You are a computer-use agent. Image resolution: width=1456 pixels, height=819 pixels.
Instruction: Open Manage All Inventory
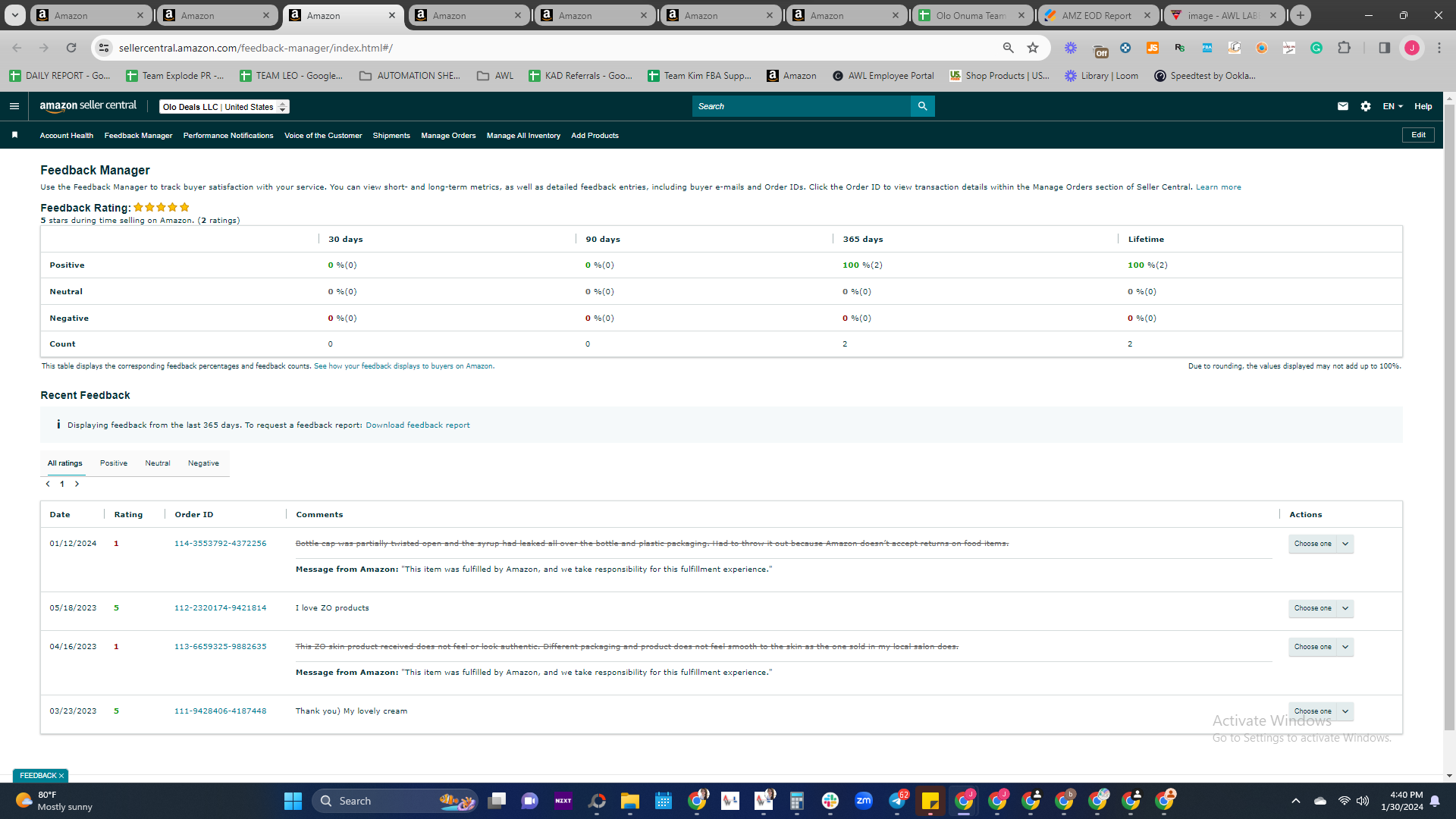pos(523,136)
